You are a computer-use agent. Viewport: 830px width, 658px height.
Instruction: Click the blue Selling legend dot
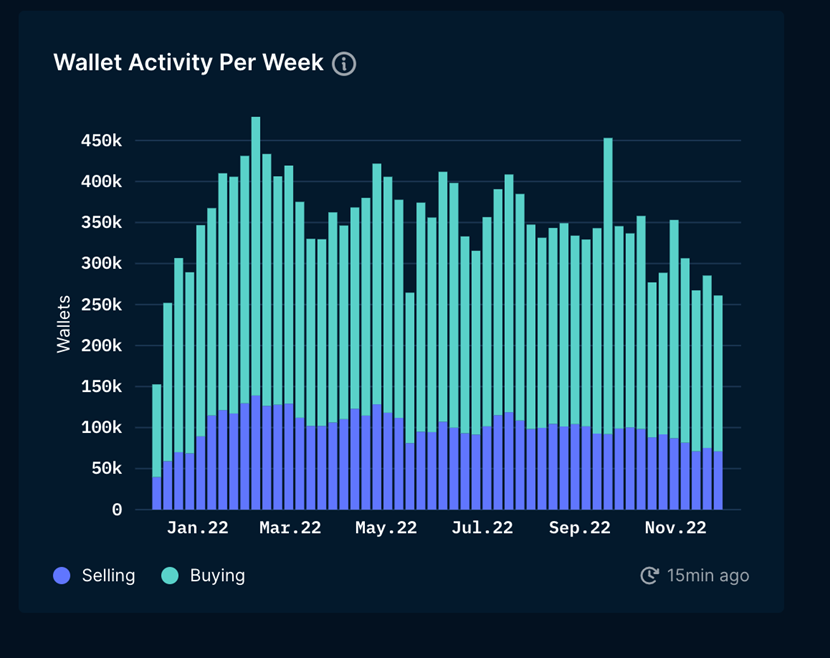63,575
